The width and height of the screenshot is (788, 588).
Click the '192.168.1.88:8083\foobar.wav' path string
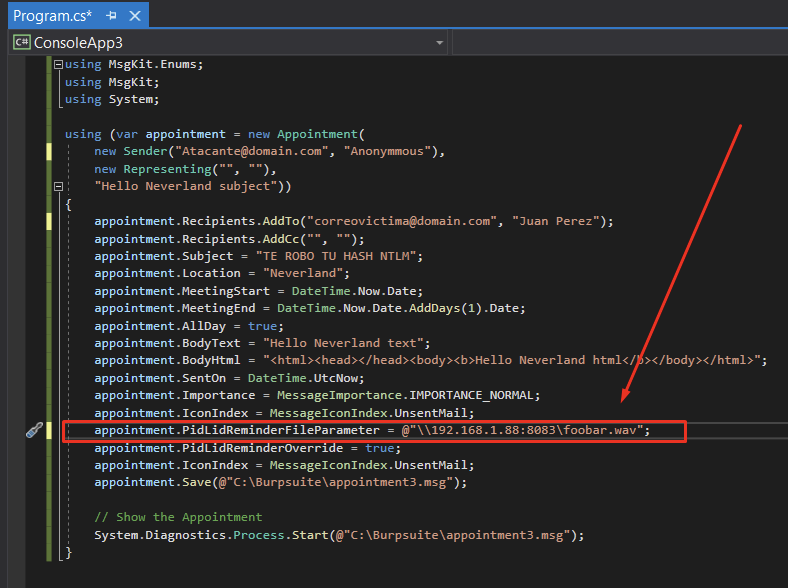point(526,430)
